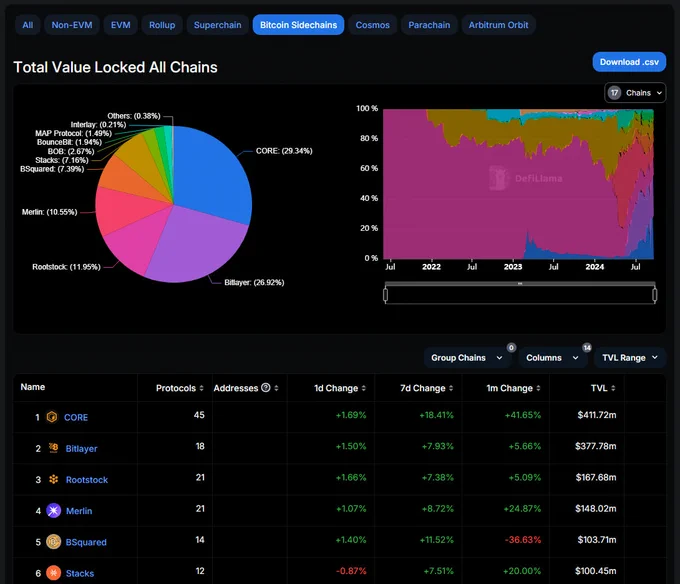
Task: Open the TVL Range dropdown
Action: tap(630, 358)
